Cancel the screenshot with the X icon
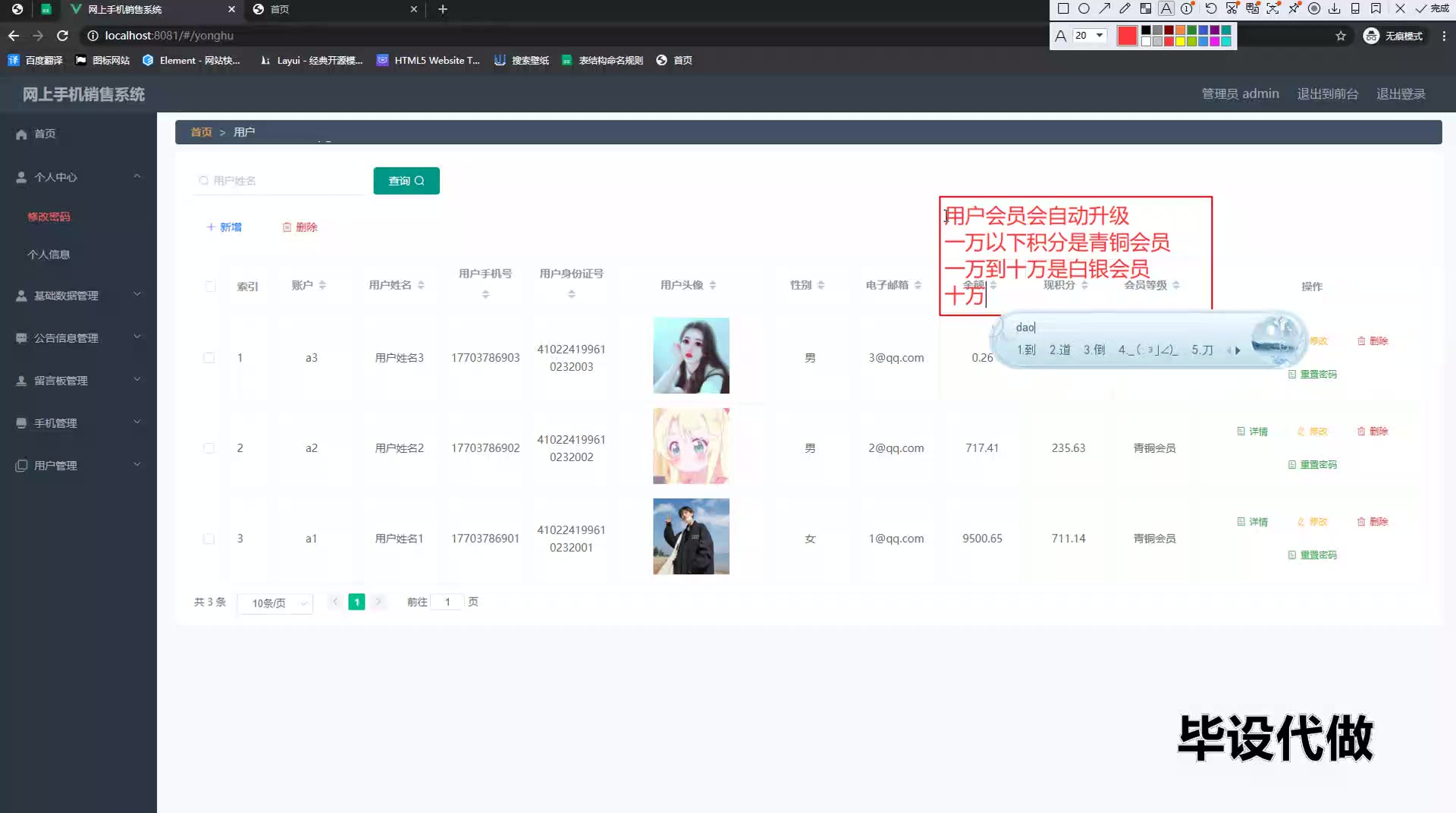 click(x=1400, y=9)
